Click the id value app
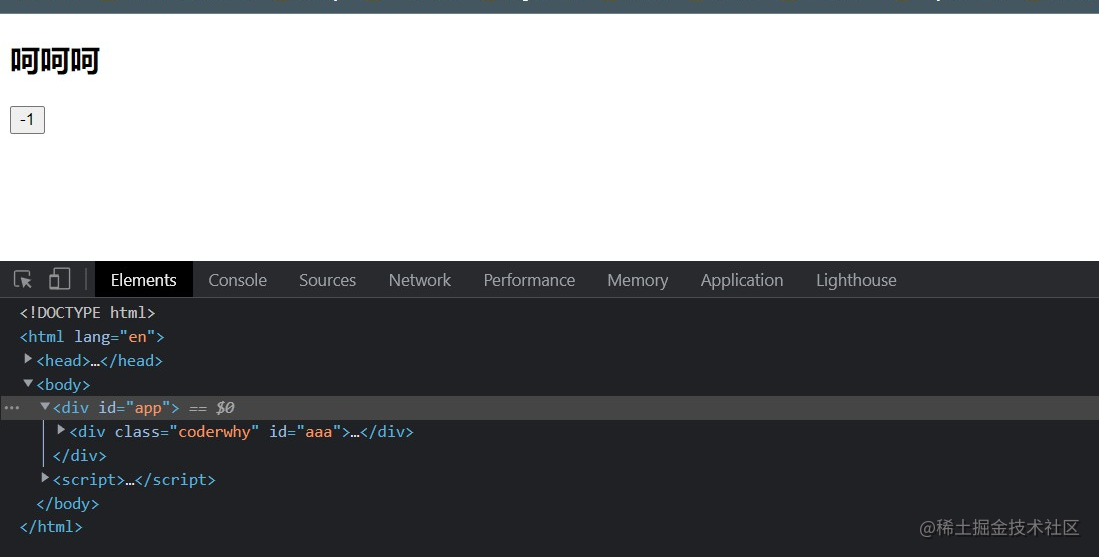 [148, 408]
